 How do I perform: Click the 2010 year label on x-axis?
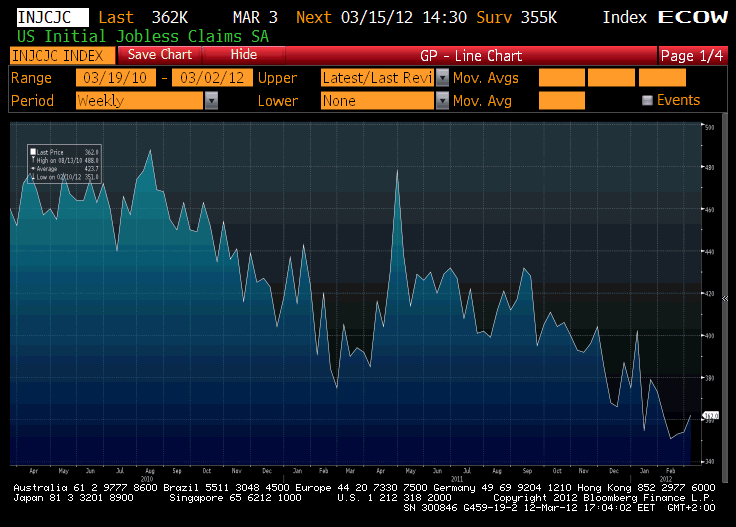coord(147,479)
